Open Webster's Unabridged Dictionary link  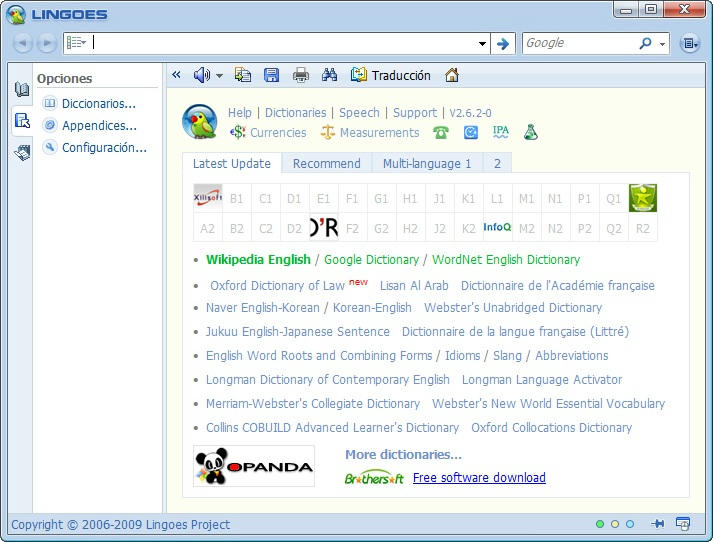pyautogui.click(x=513, y=307)
